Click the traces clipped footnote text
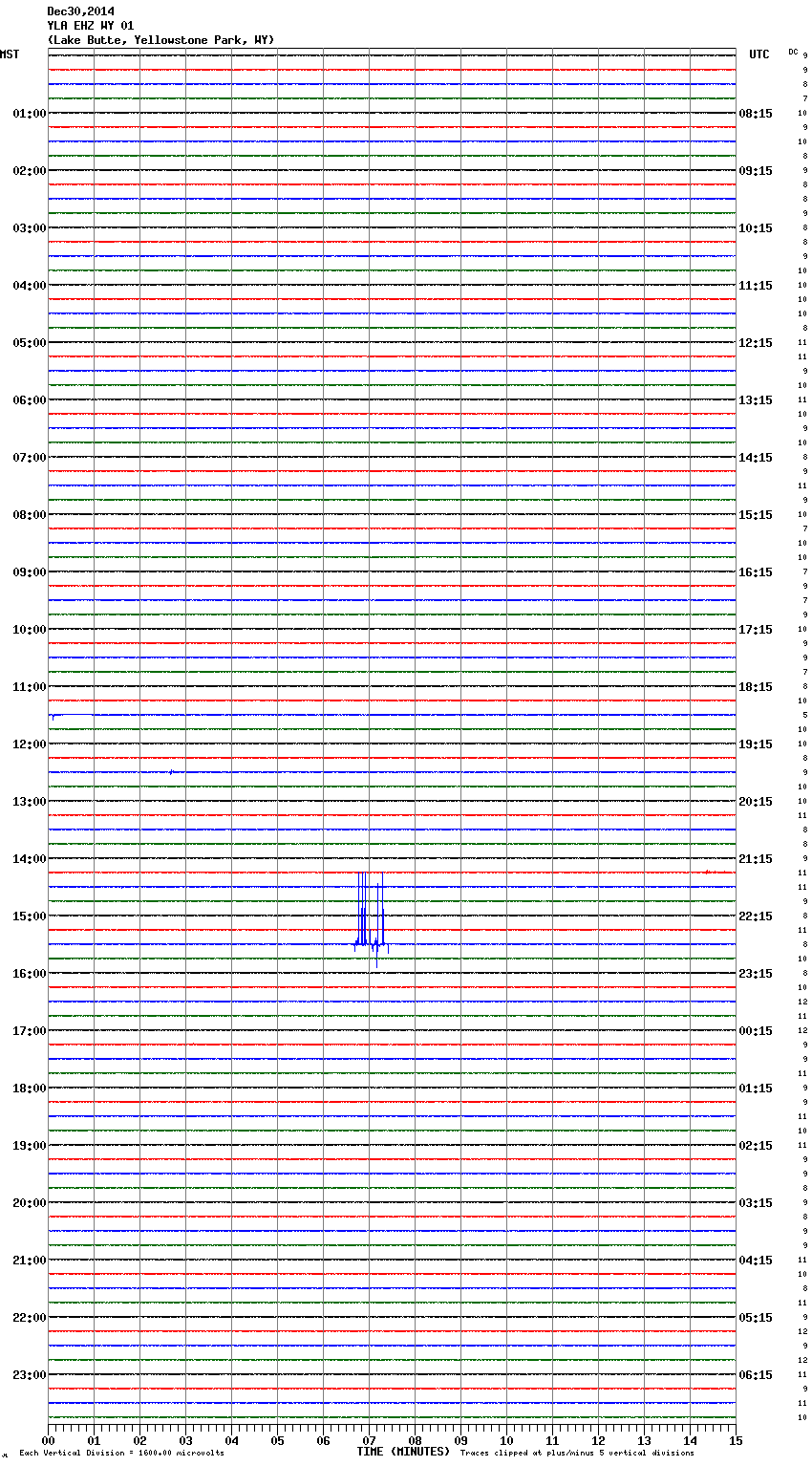The image size is (812, 1466). [x=577, y=1454]
